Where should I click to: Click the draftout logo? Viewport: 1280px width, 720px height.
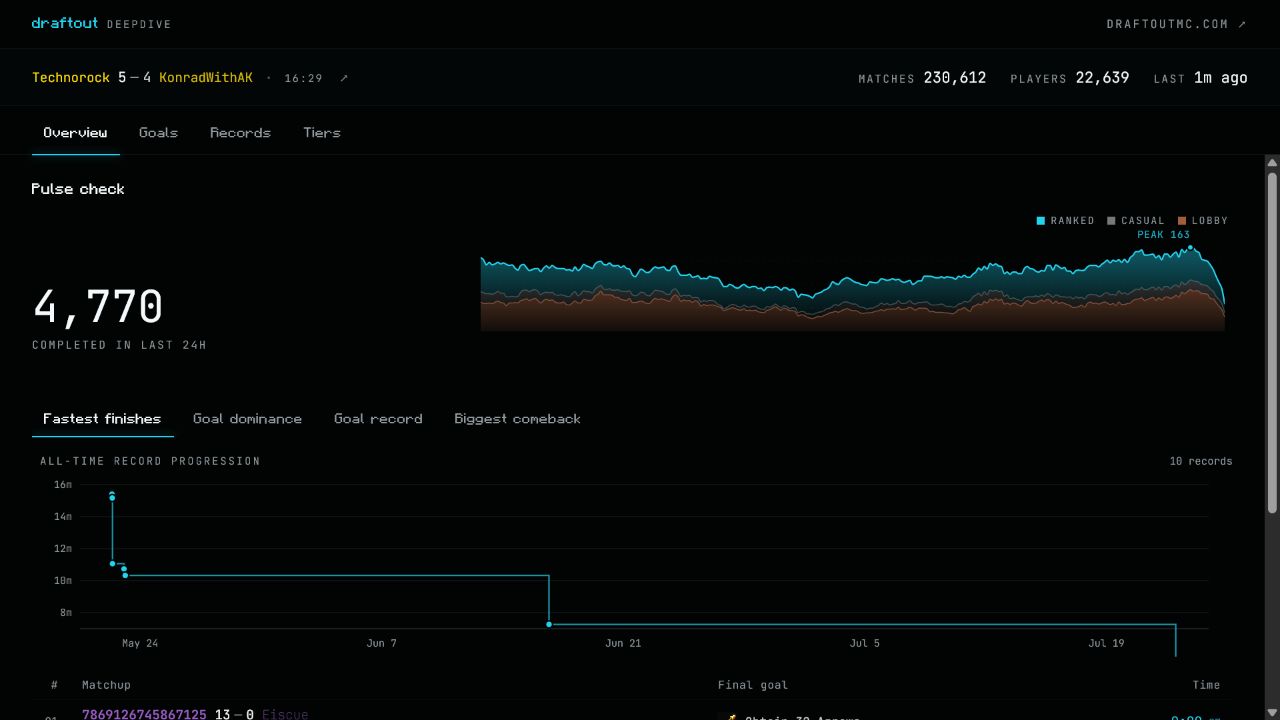[65, 23]
